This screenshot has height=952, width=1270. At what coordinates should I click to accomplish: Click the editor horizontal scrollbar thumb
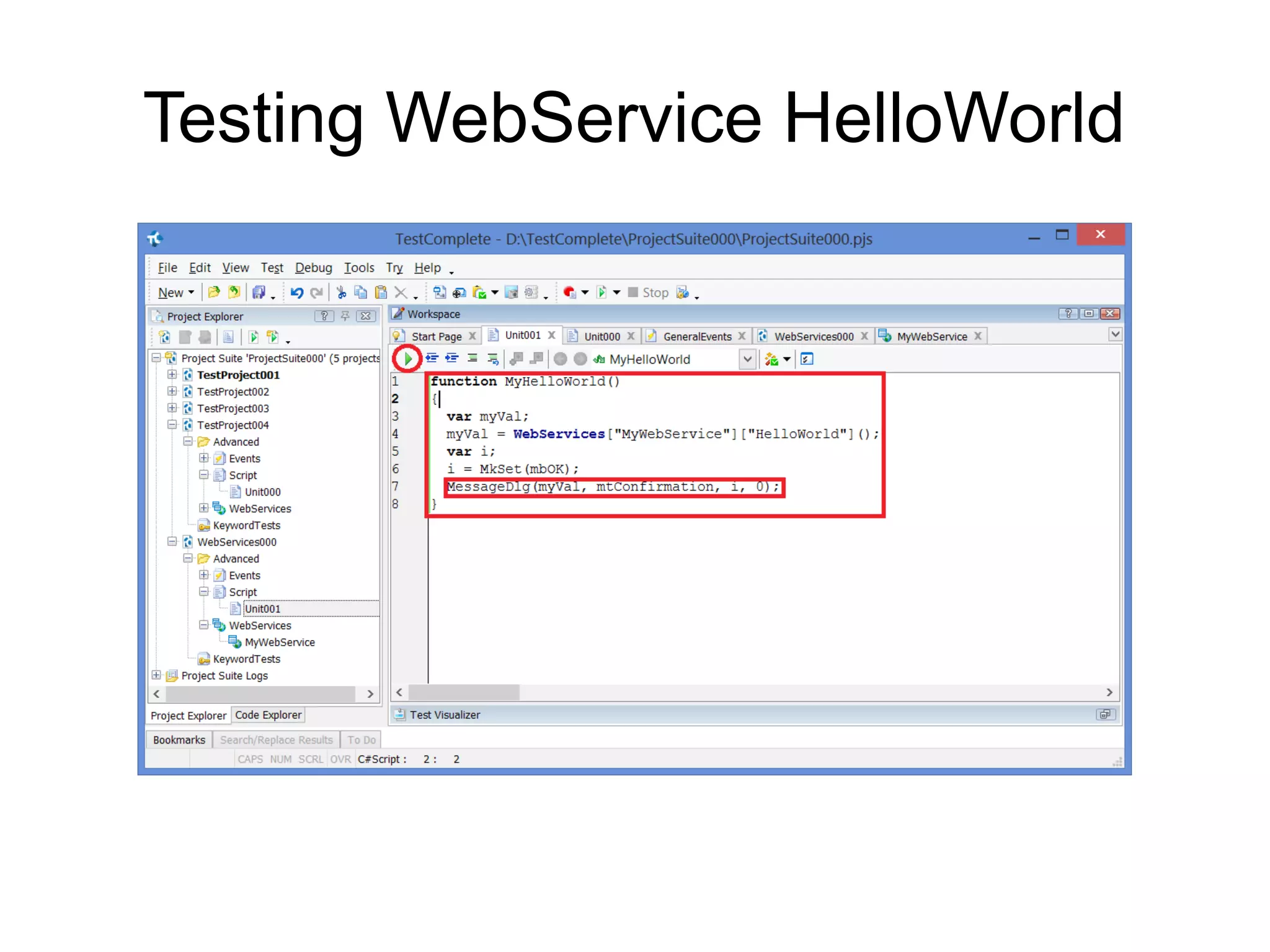point(464,692)
